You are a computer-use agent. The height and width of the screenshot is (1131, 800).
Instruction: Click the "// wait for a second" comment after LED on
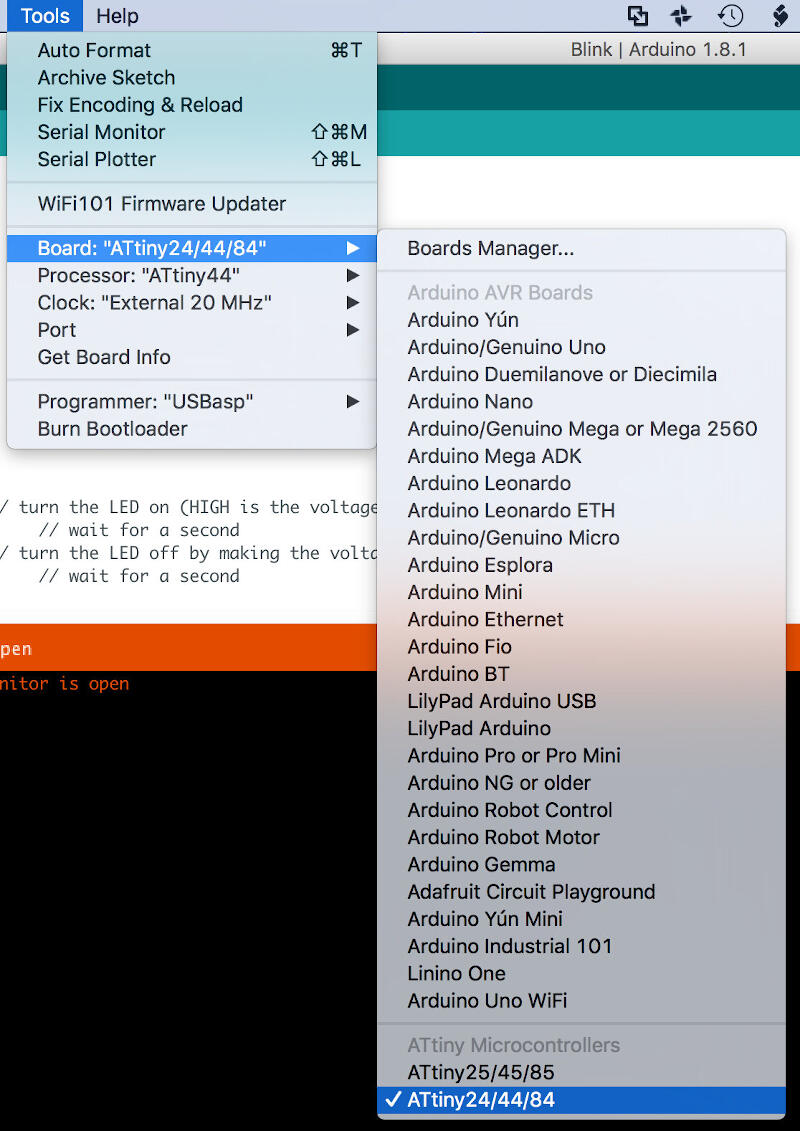coord(139,530)
